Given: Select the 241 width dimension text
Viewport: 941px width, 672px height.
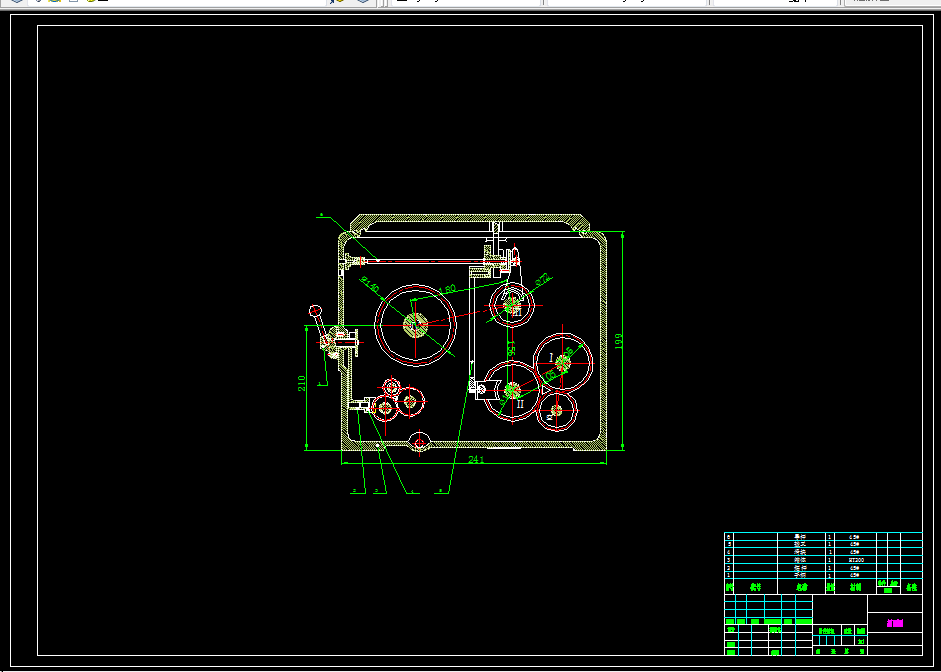Looking at the screenshot, I should 476,460.
